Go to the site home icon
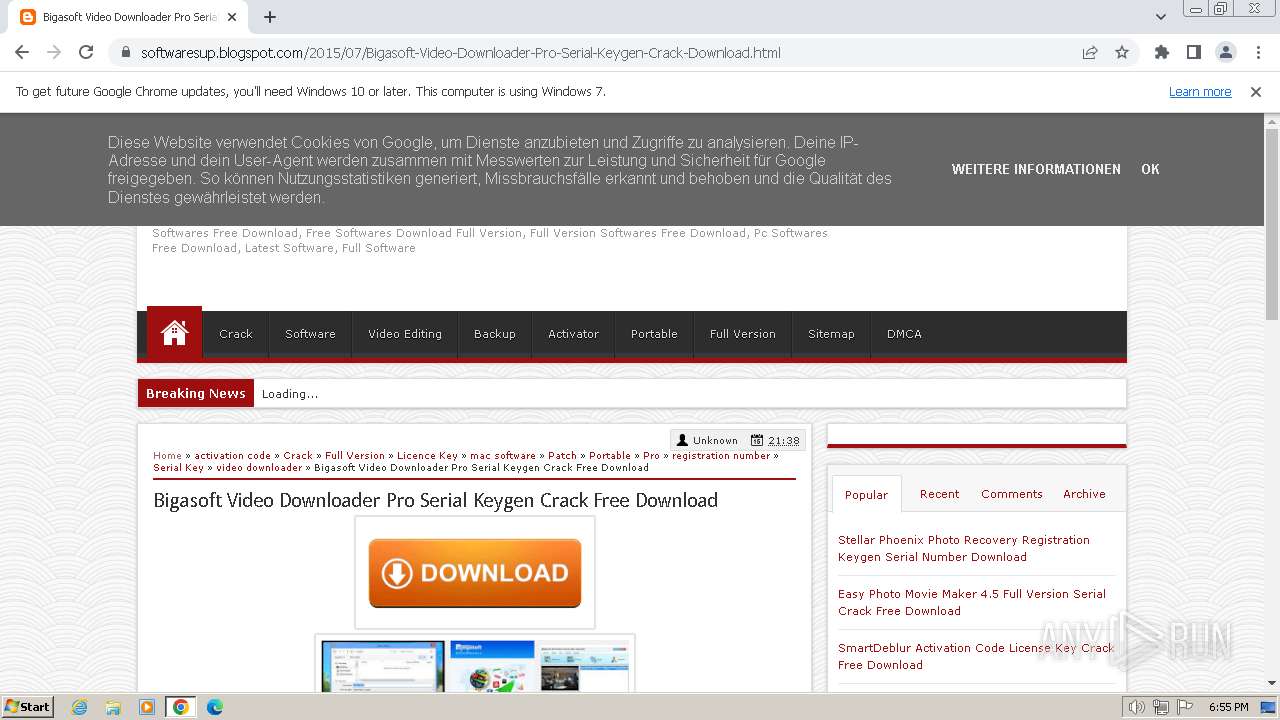 [x=174, y=333]
